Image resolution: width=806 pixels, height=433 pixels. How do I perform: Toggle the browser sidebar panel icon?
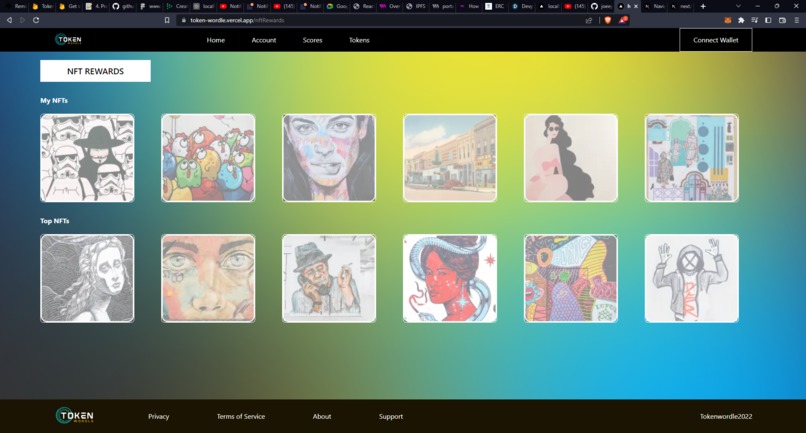[x=768, y=20]
